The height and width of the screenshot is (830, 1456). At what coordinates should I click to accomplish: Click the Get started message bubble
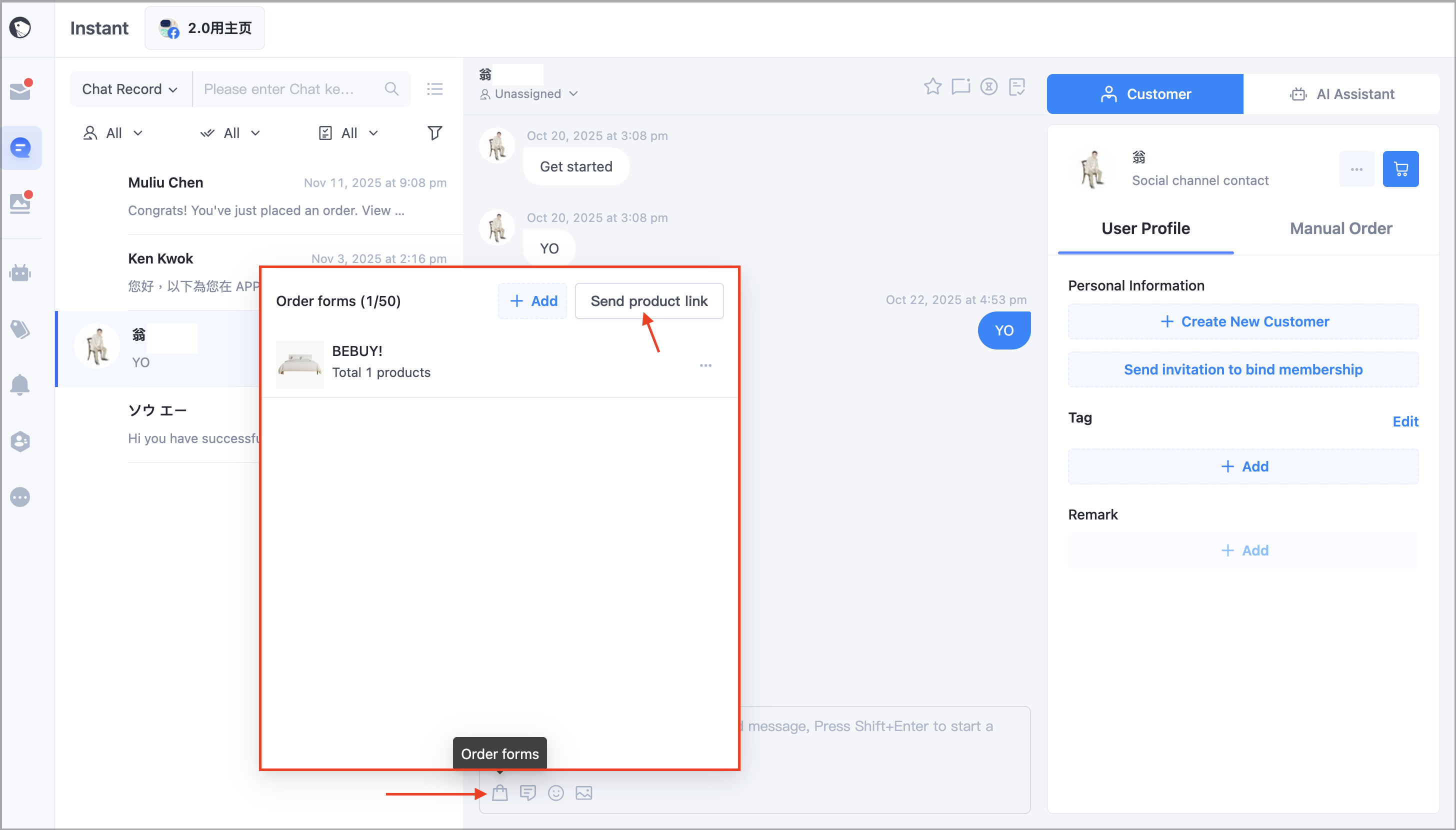pyautogui.click(x=576, y=166)
